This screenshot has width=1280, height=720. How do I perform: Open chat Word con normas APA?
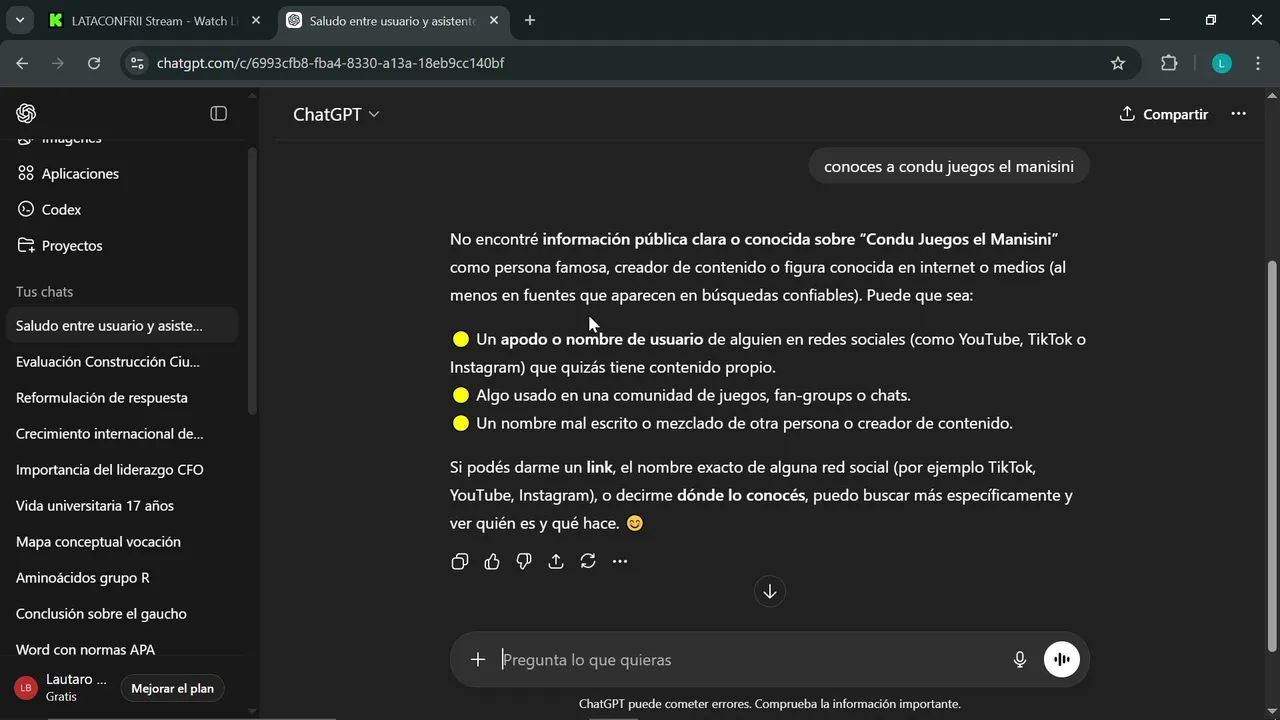point(122,649)
